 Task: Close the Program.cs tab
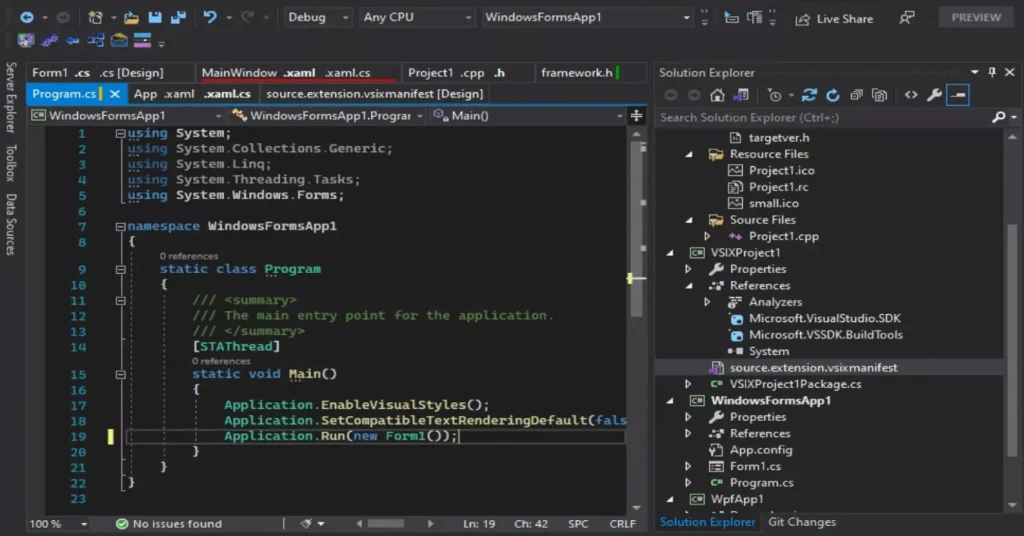[115, 94]
